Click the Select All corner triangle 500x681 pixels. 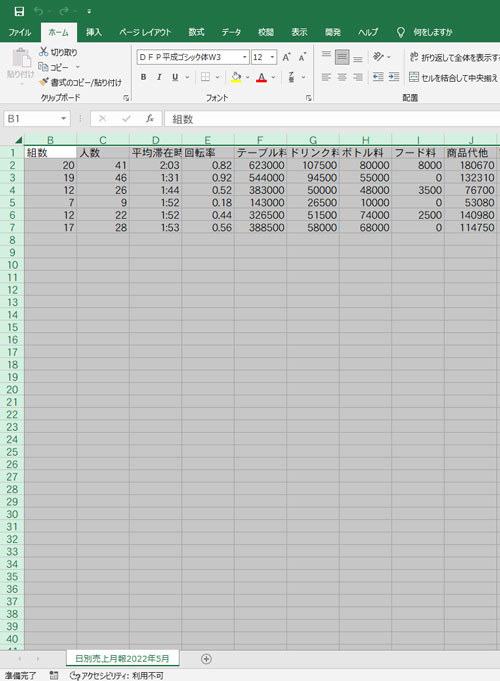pyautogui.click(x=18, y=140)
